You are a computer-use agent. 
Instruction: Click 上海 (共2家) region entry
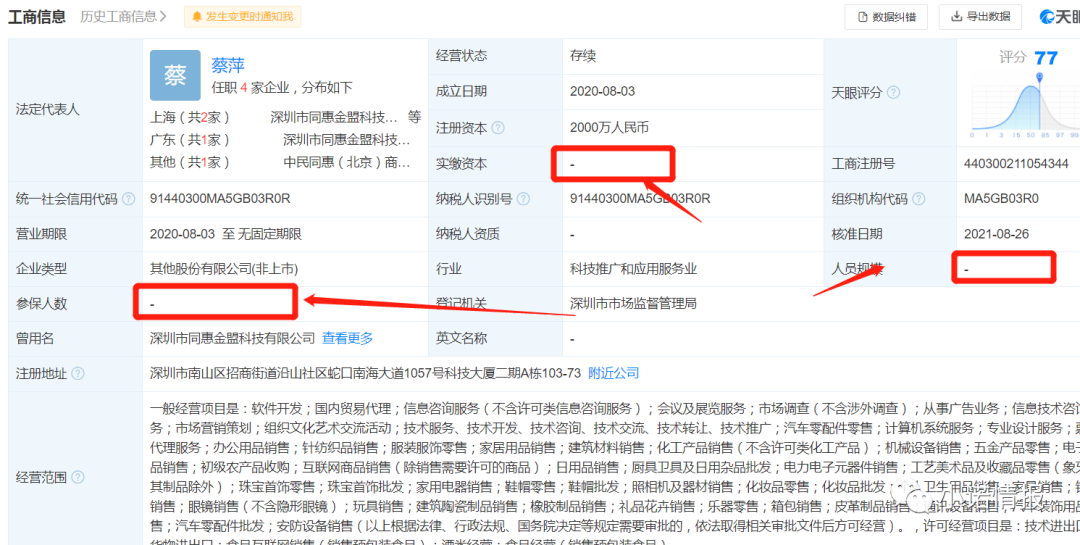pos(190,117)
